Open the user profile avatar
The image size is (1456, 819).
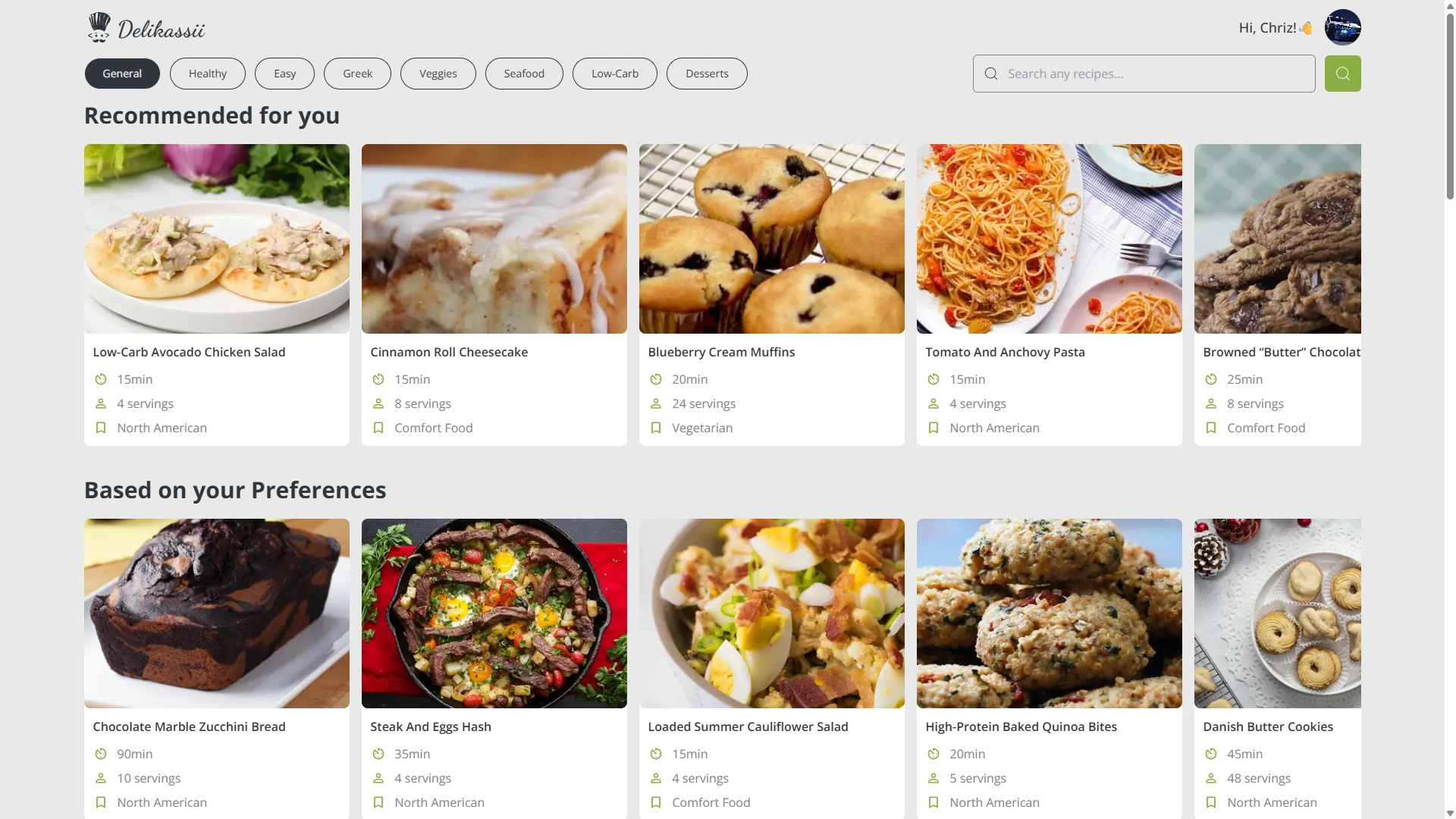[x=1342, y=27]
